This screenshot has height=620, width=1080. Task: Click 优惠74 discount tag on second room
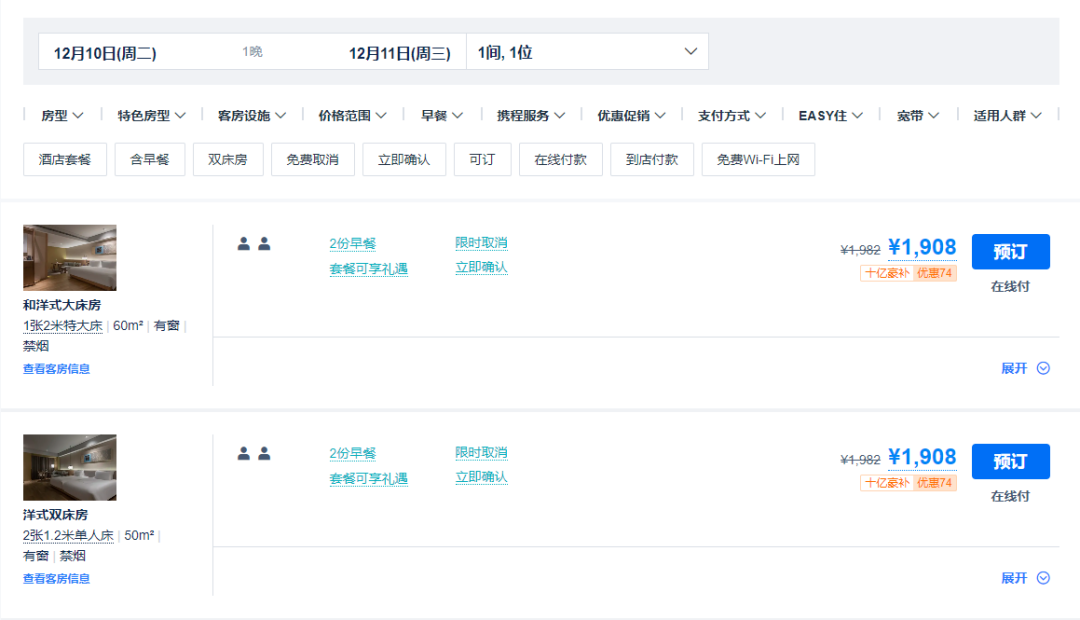tap(935, 483)
